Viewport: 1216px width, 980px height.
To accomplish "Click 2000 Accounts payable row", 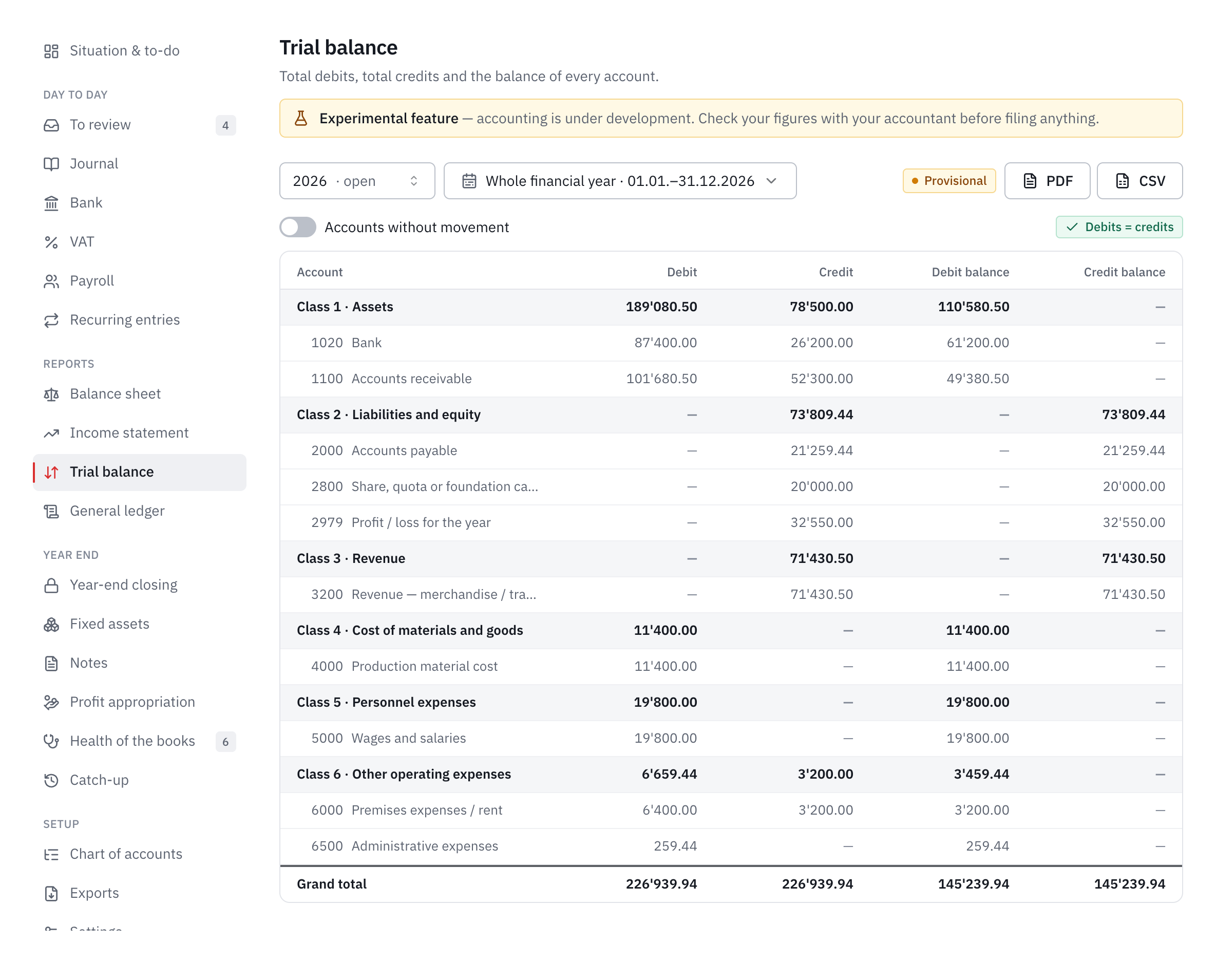I will (731, 450).
